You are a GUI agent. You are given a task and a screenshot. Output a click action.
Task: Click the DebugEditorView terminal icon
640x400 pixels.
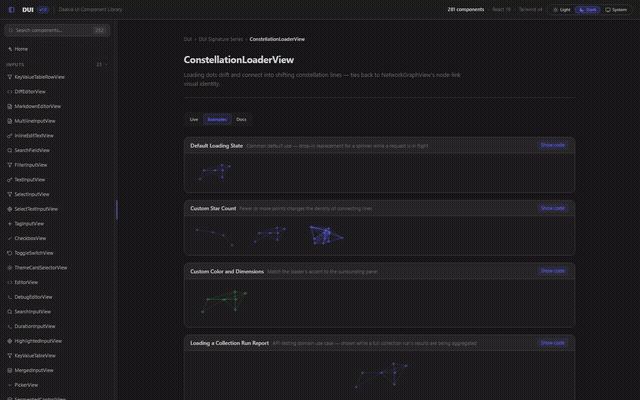(9, 297)
